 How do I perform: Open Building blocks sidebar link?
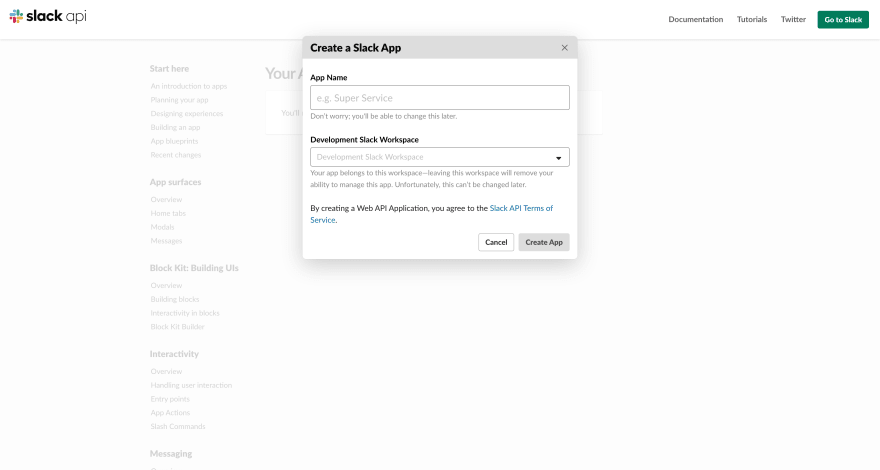tap(175, 299)
